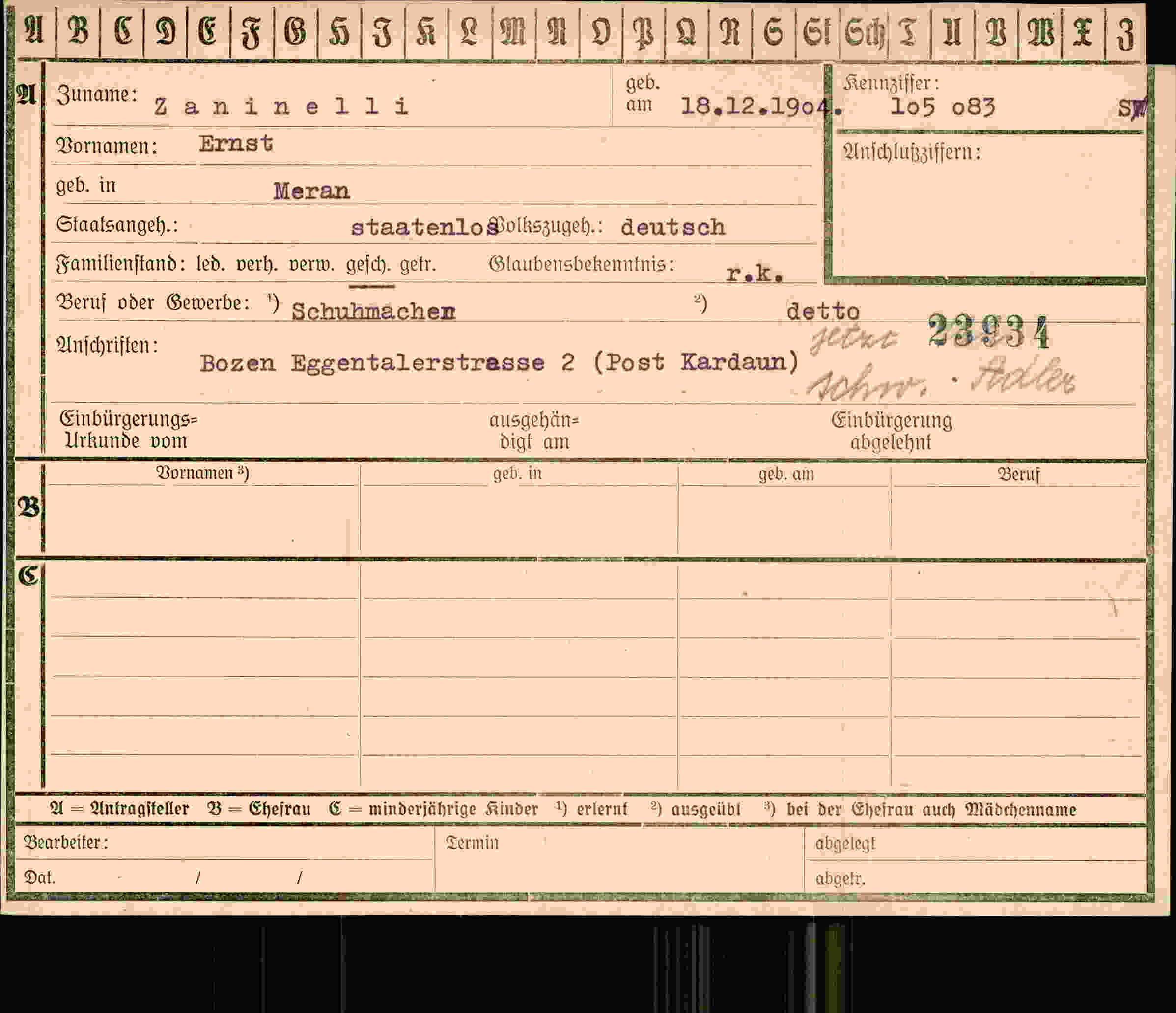Click the typed religion value 'r.k.'
This screenshot has height=1013, width=1176.
pos(755,274)
